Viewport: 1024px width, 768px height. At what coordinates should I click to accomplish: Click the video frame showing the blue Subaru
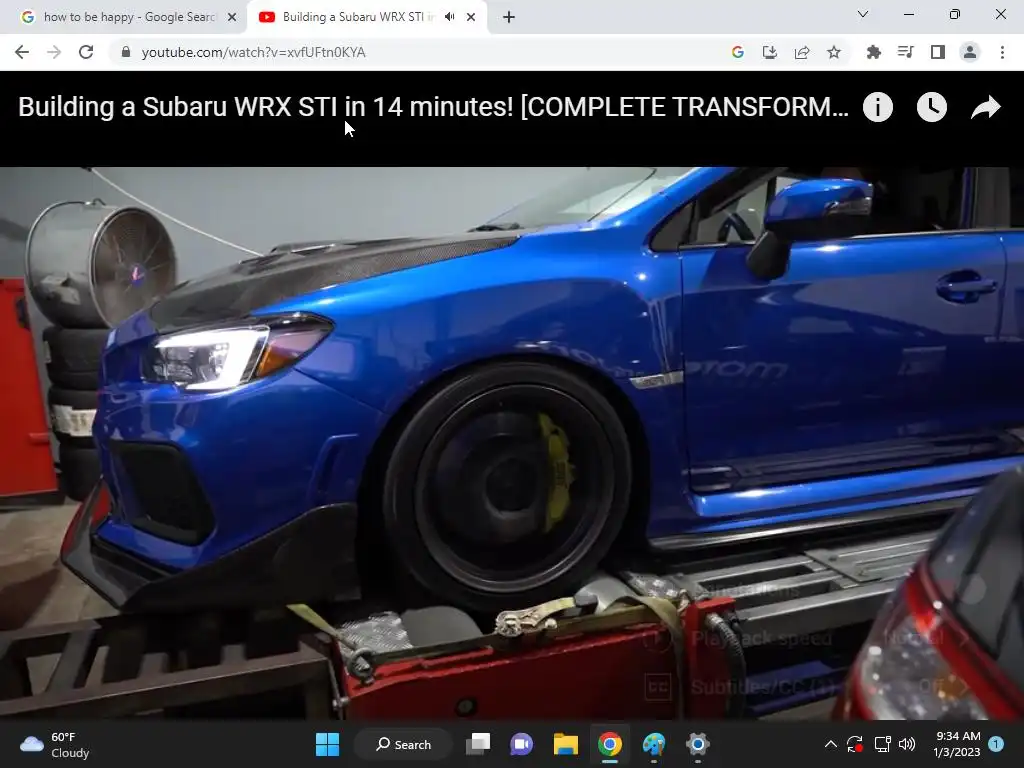click(x=512, y=443)
